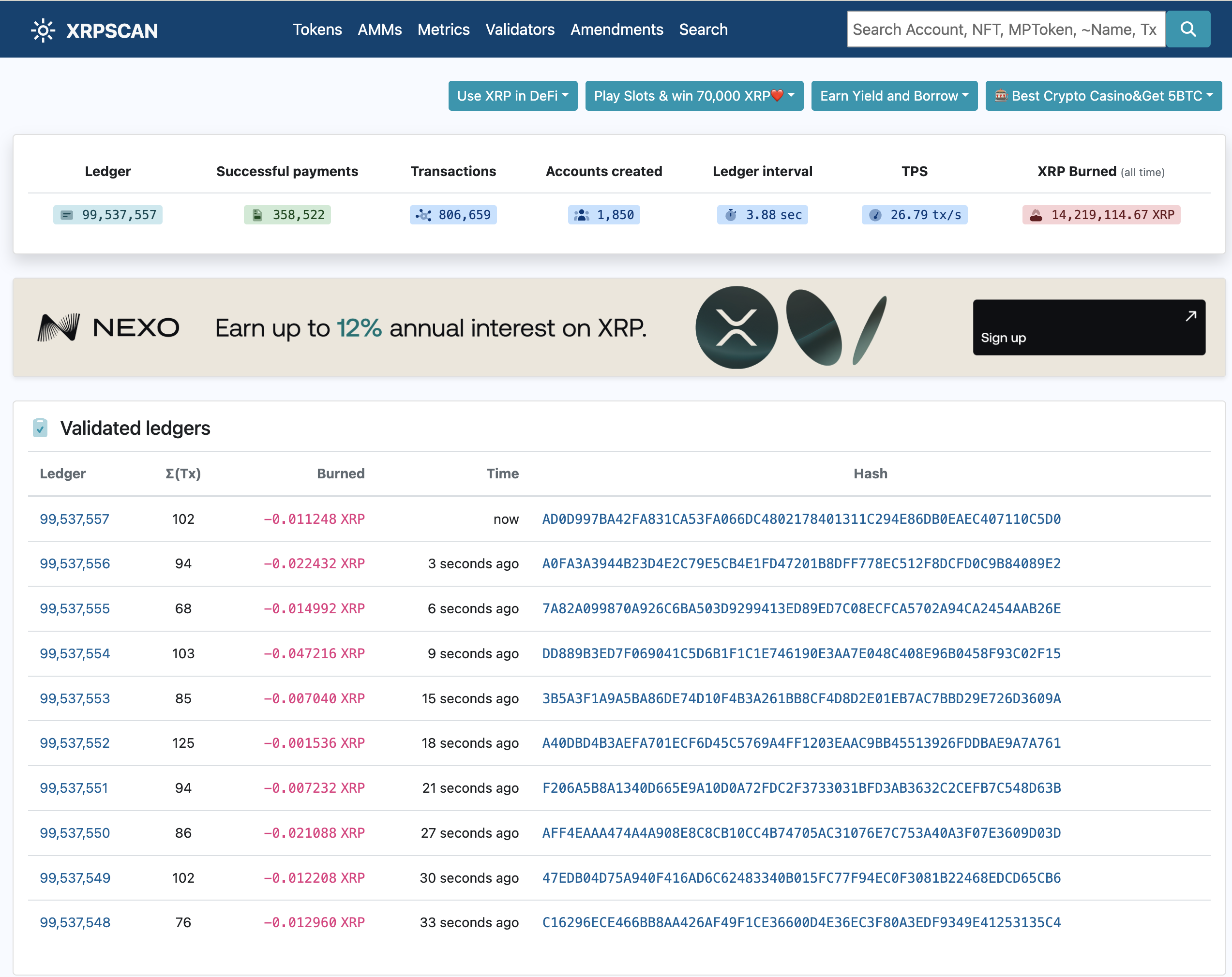Click the TPS gauge icon beside 26.79 tx/s
The height and width of the screenshot is (977, 1232).
(x=875, y=215)
